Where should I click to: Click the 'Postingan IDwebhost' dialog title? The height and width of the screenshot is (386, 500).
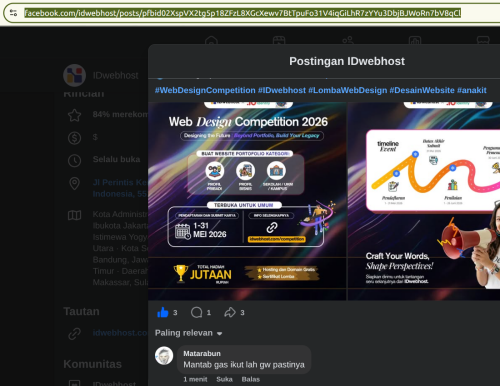coord(347,61)
